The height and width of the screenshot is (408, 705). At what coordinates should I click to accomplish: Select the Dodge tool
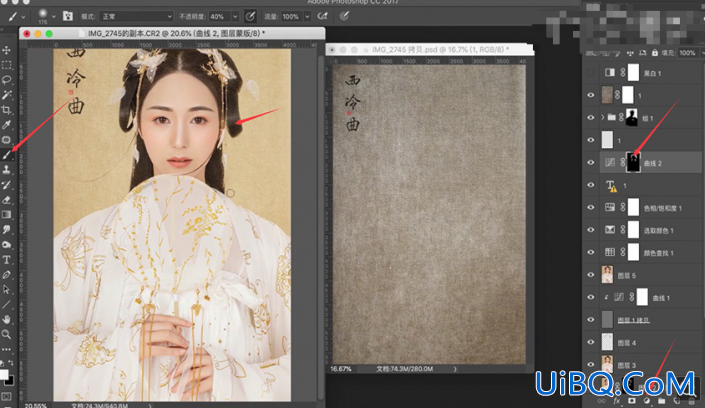(6, 245)
